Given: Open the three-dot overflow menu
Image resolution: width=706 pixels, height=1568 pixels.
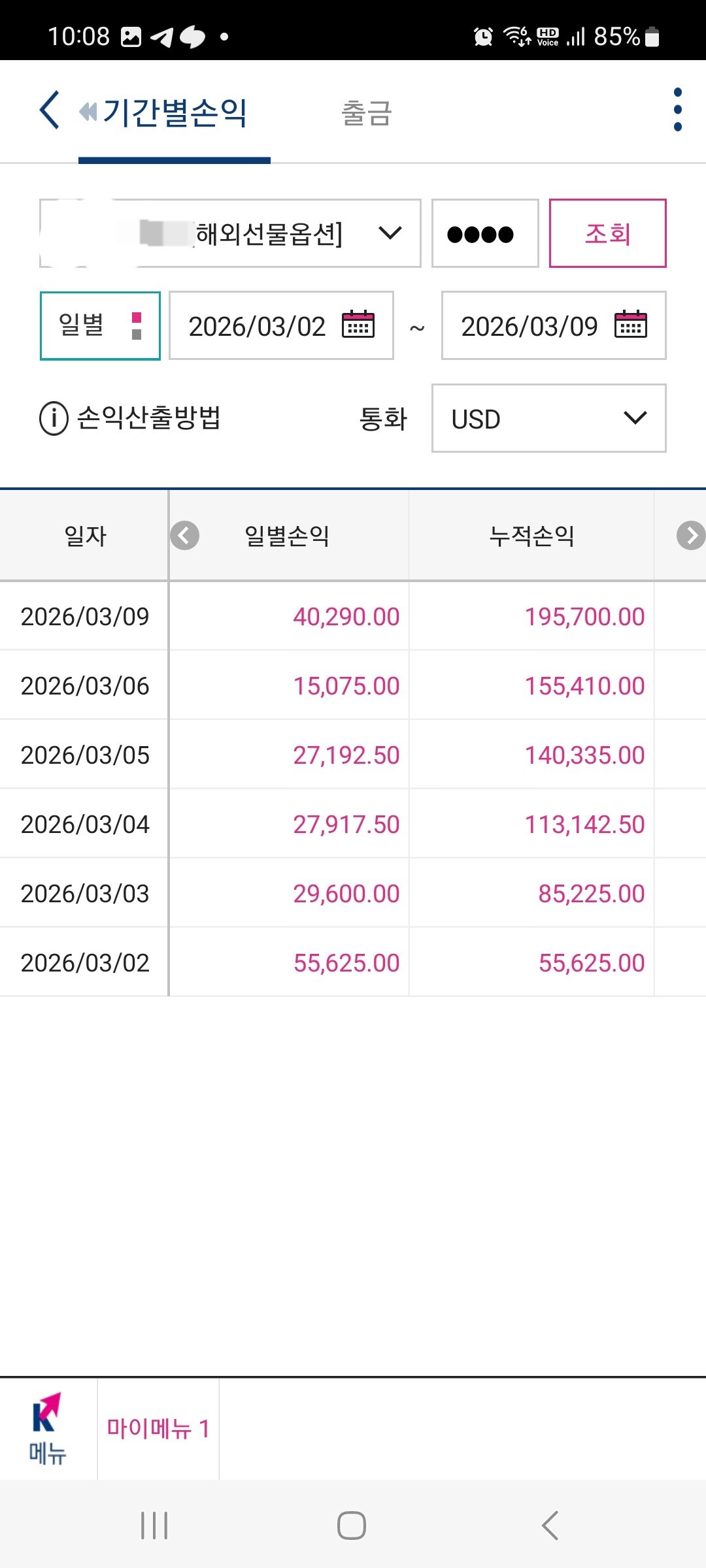Looking at the screenshot, I should (x=677, y=110).
